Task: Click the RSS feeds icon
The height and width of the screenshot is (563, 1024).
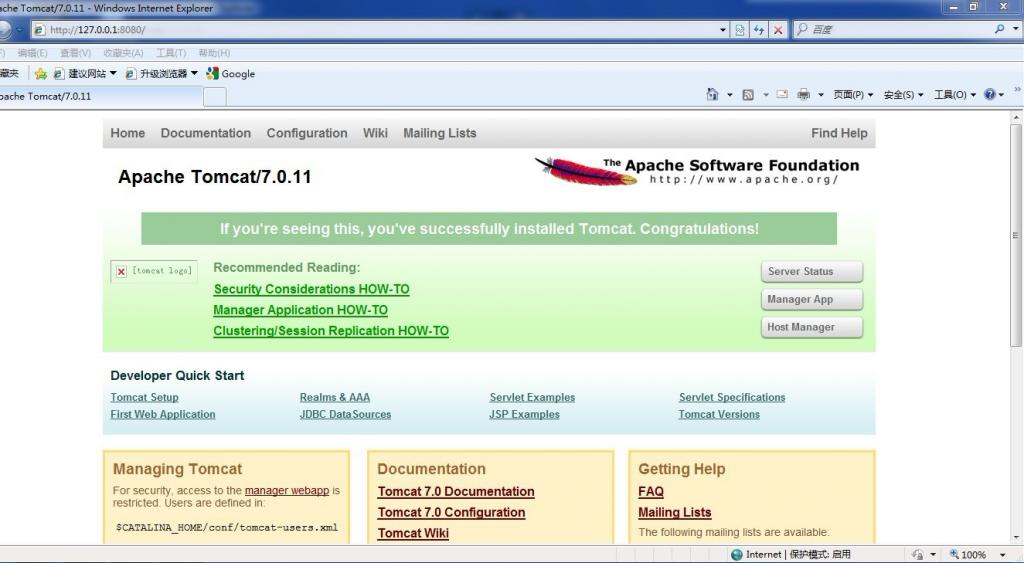Action: point(748,95)
